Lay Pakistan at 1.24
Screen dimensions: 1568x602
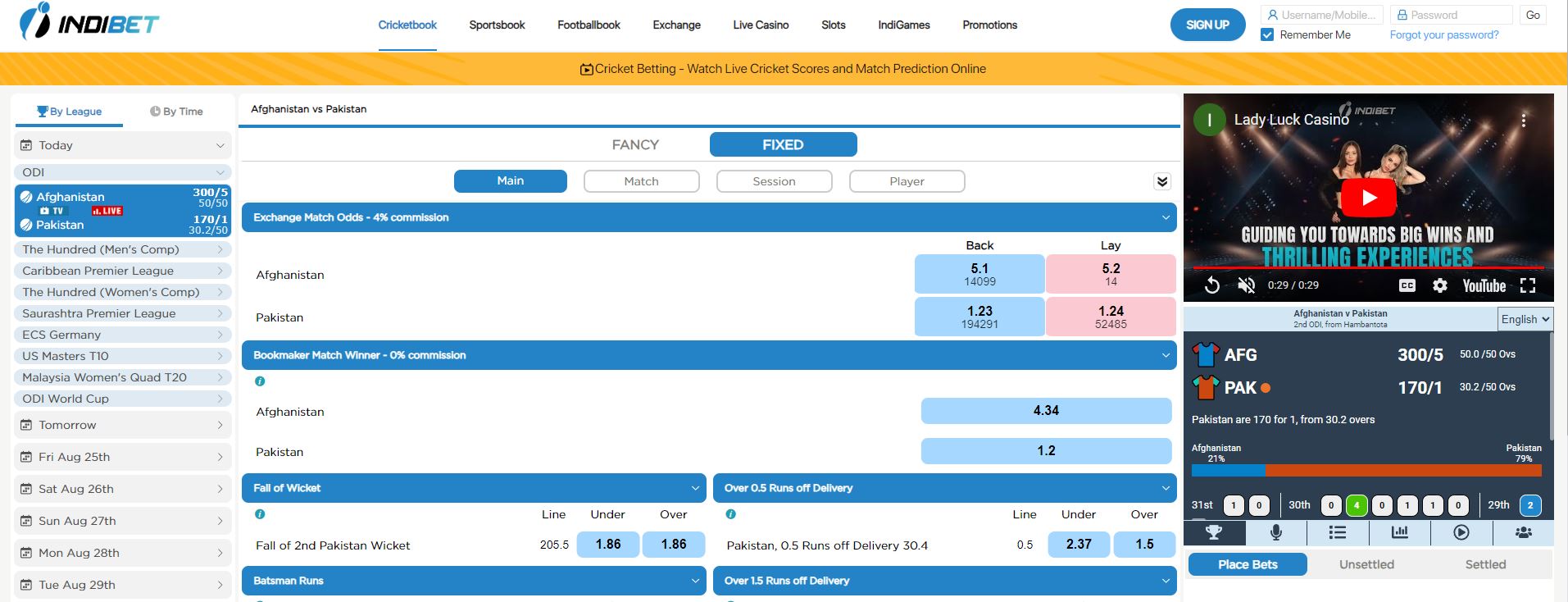point(1111,317)
